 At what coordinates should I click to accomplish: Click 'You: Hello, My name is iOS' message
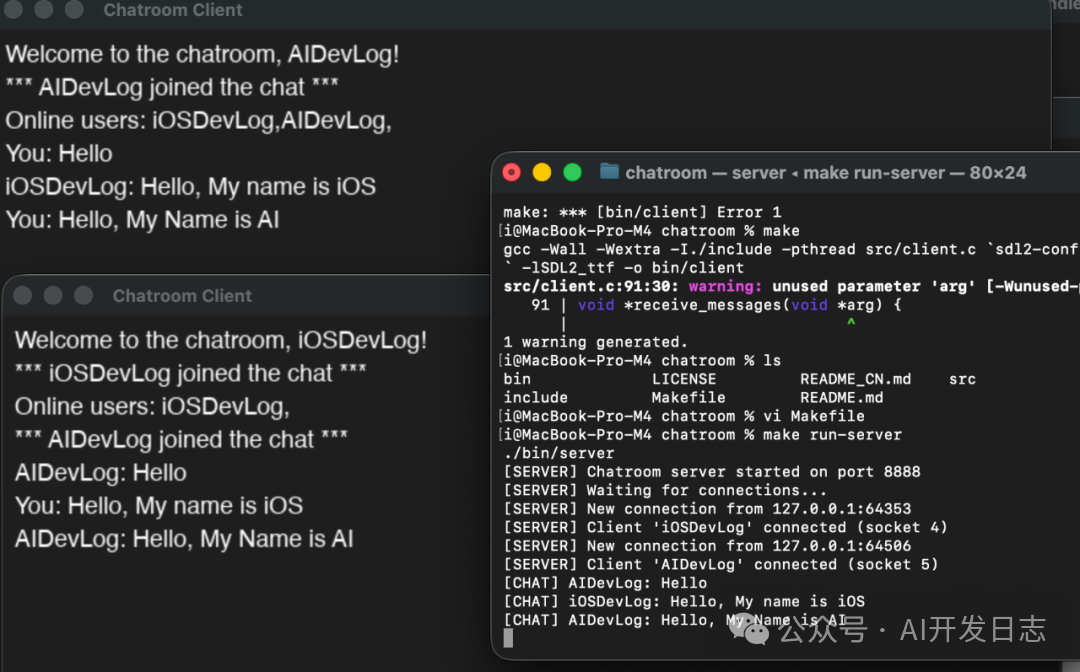(x=159, y=505)
